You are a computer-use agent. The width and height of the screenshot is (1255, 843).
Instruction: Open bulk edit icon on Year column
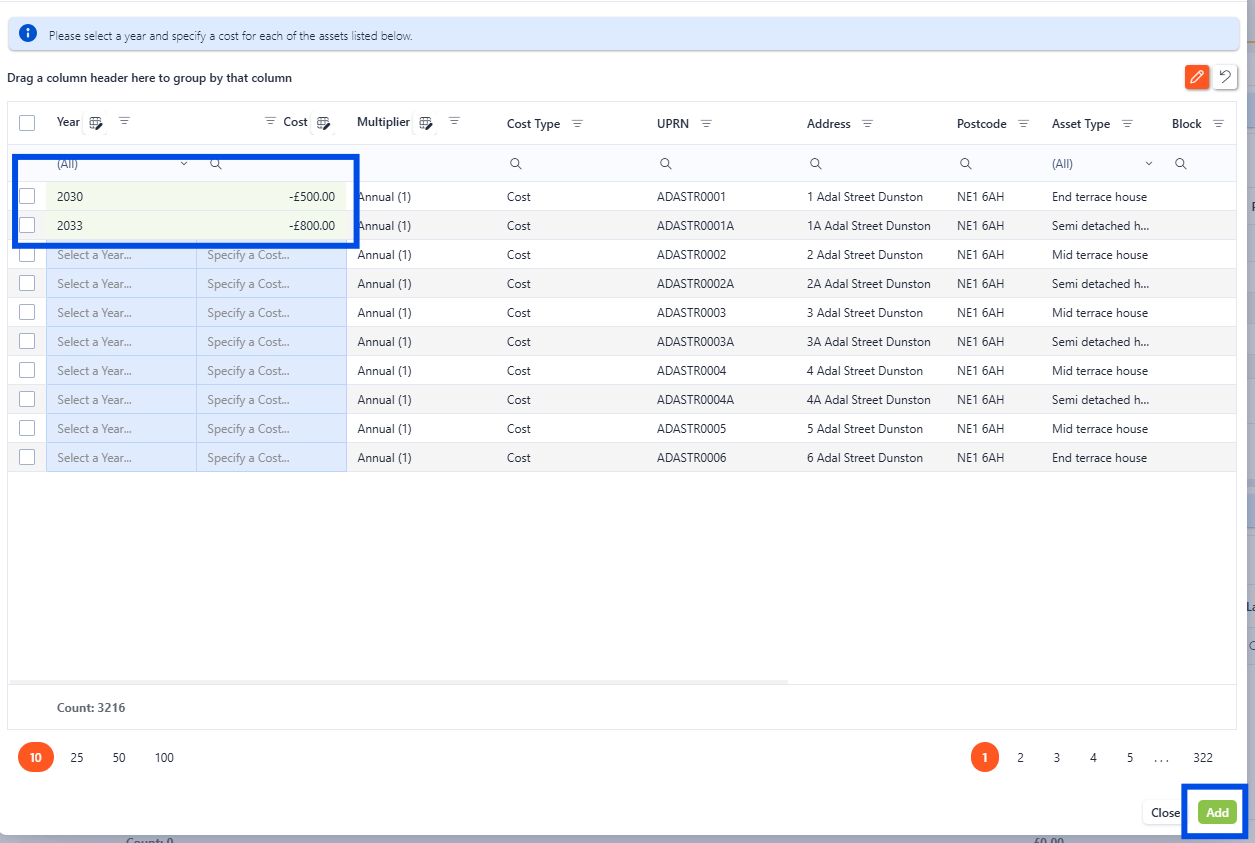pyautogui.click(x=96, y=123)
